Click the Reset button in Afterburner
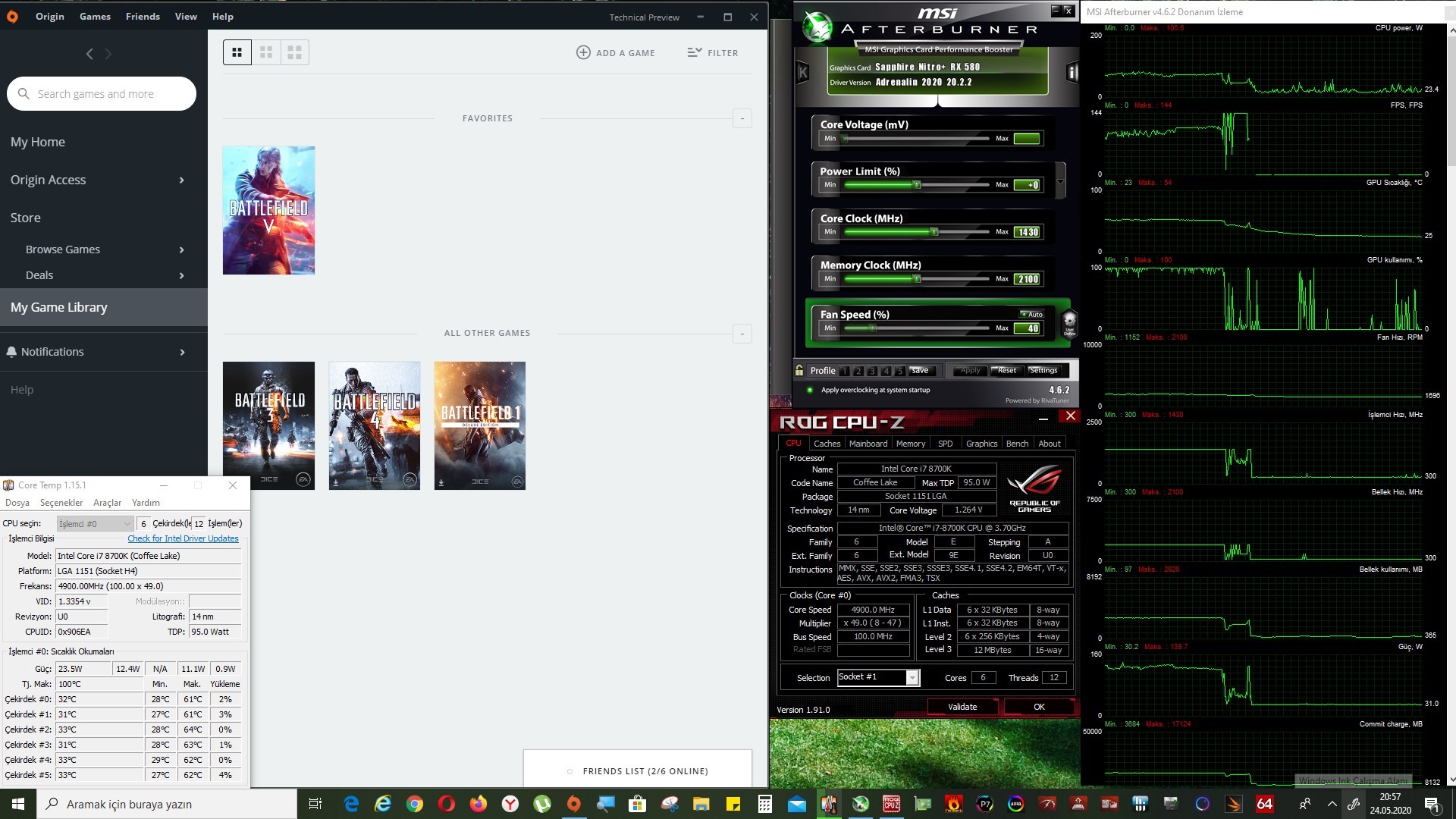1456x819 pixels. [x=1006, y=371]
